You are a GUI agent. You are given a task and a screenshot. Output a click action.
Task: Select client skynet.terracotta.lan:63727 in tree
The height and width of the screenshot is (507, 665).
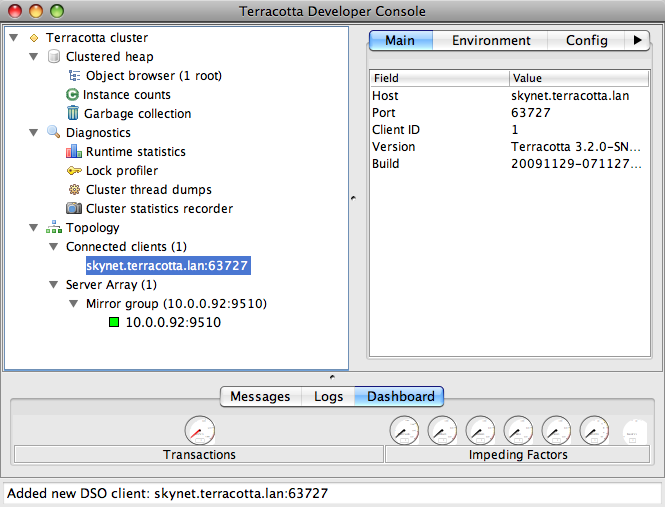(168, 266)
